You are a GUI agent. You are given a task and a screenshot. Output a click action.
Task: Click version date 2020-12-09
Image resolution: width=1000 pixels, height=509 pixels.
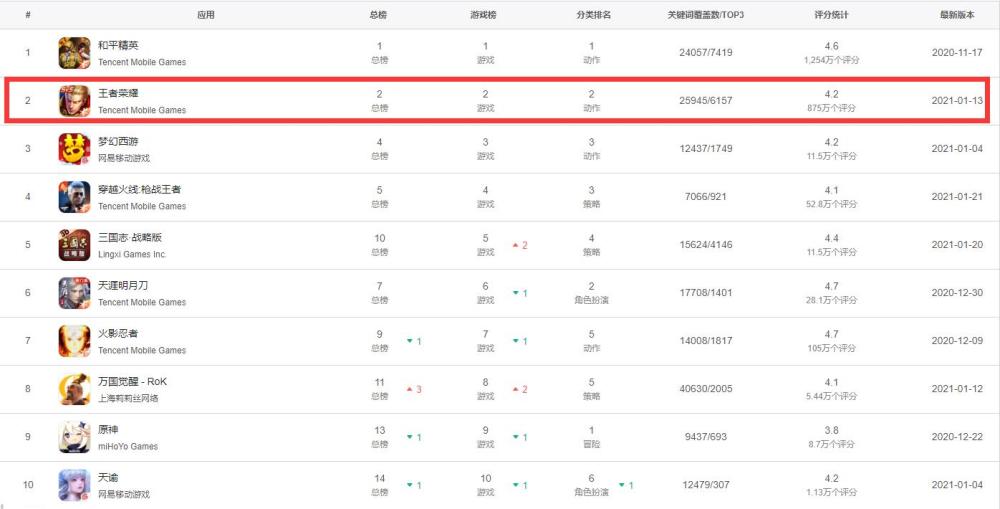[x=957, y=341]
